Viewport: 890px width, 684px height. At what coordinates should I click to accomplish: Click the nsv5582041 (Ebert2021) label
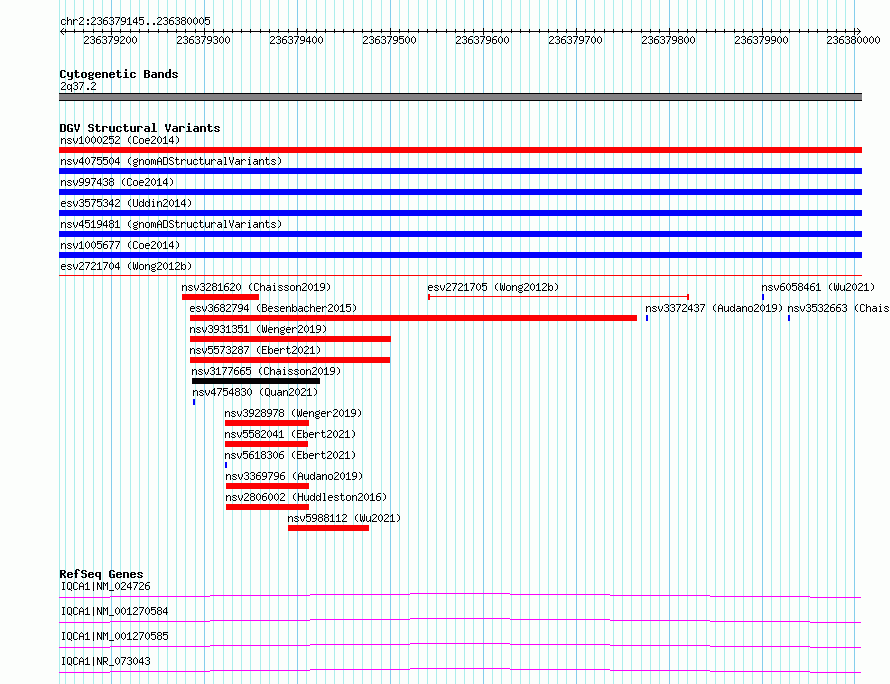(290, 434)
